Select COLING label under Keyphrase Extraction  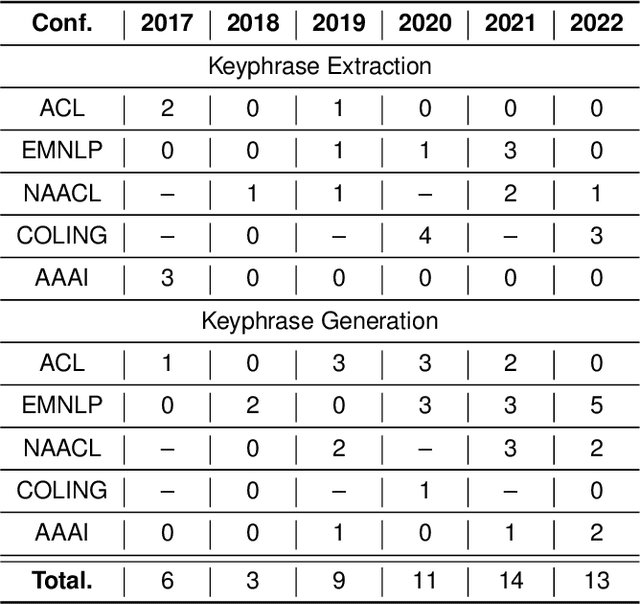pyautogui.click(x=62, y=235)
